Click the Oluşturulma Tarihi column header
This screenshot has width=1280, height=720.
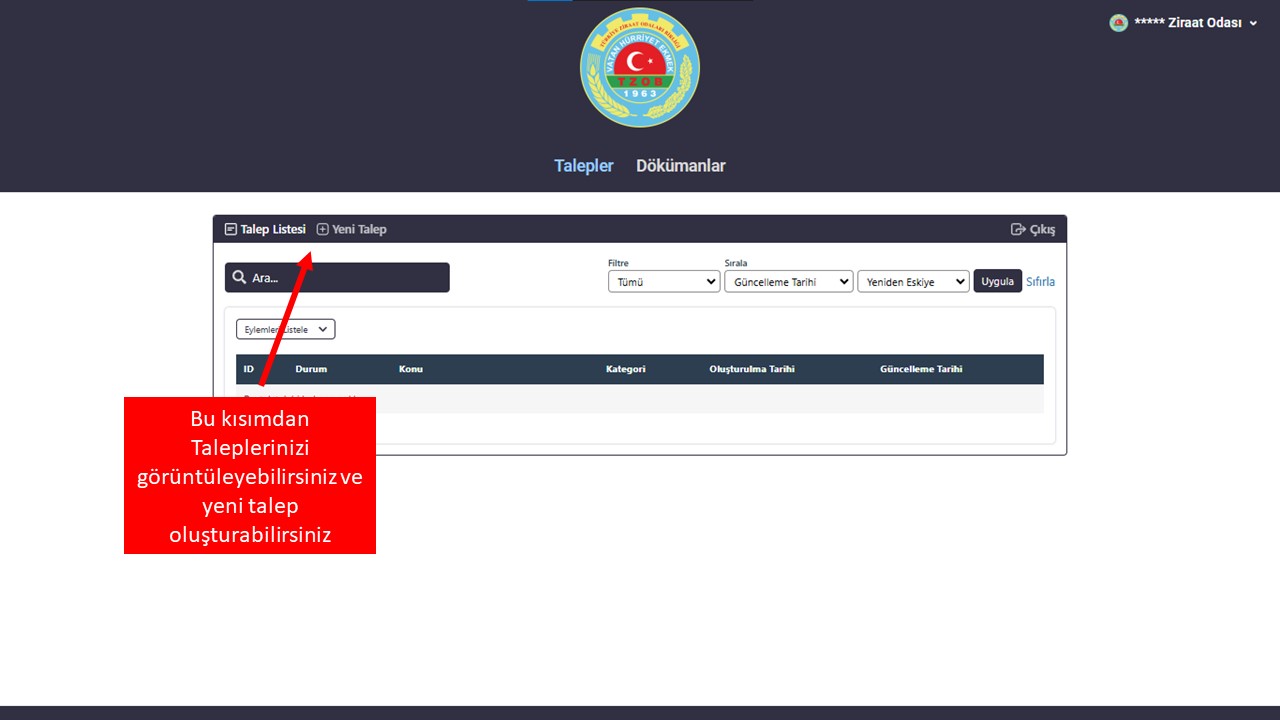click(x=752, y=369)
